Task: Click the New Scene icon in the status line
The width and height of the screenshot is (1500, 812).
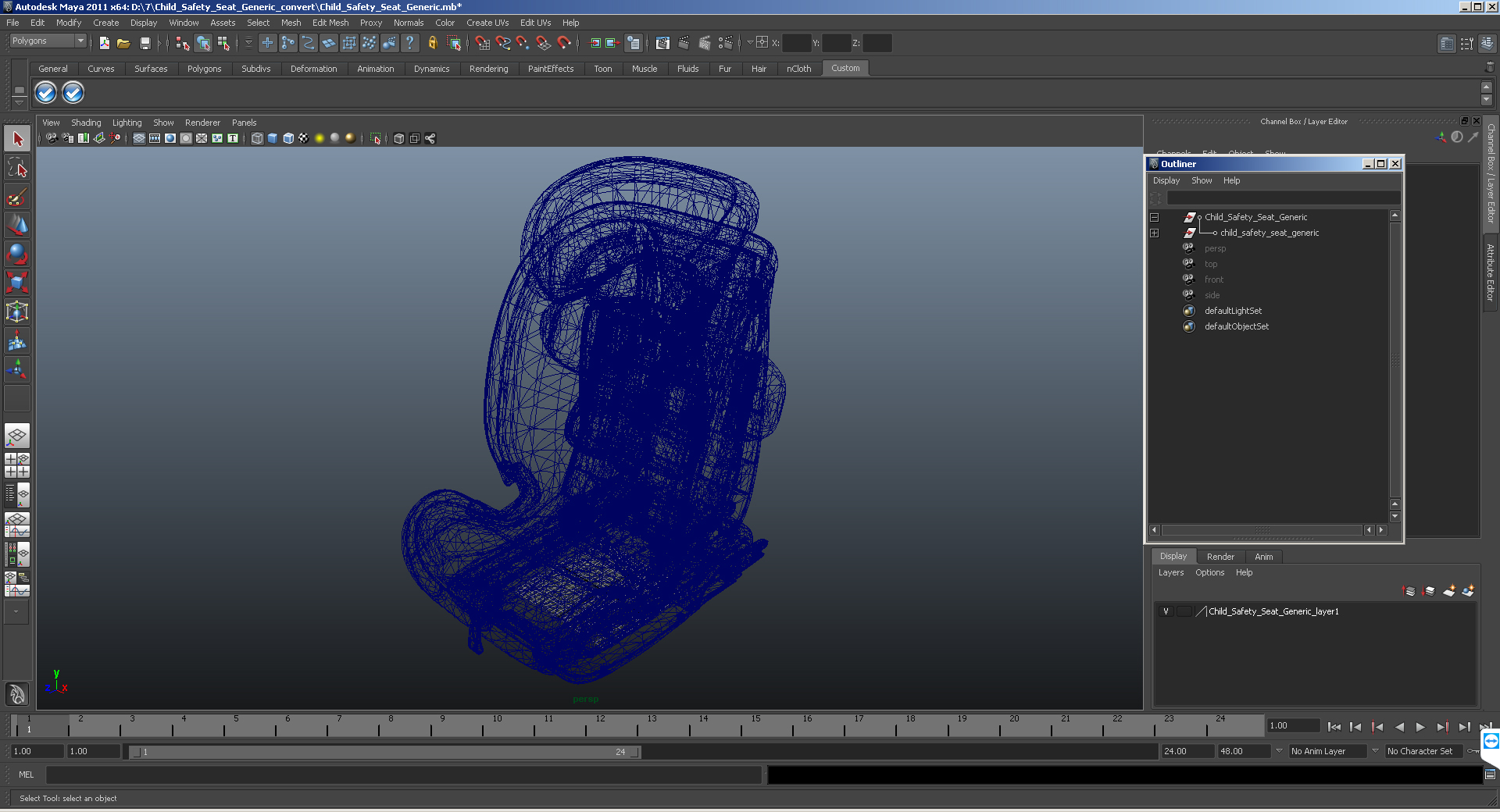Action: pyautogui.click(x=104, y=43)
